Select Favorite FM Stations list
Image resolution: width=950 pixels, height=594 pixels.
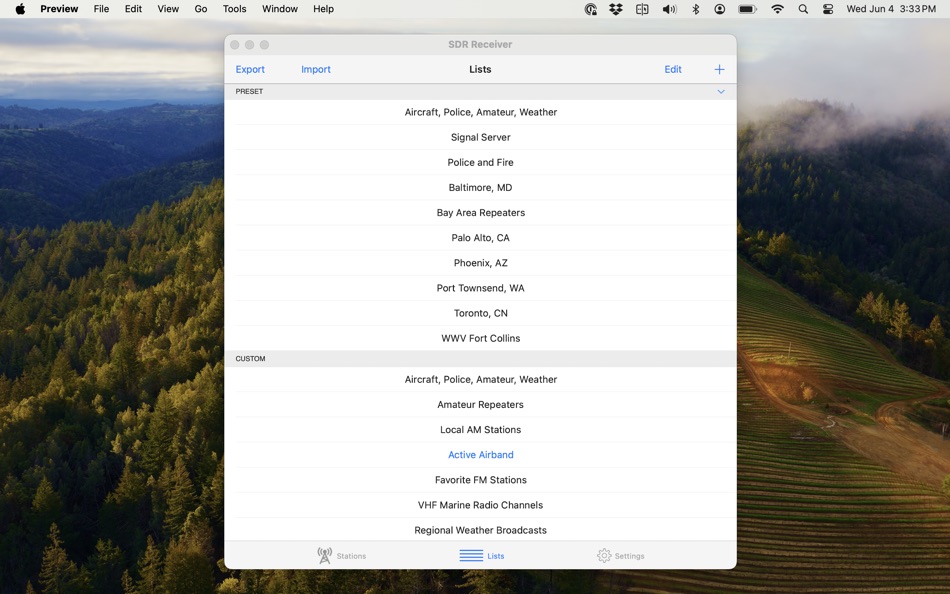[x=480, y=480]
